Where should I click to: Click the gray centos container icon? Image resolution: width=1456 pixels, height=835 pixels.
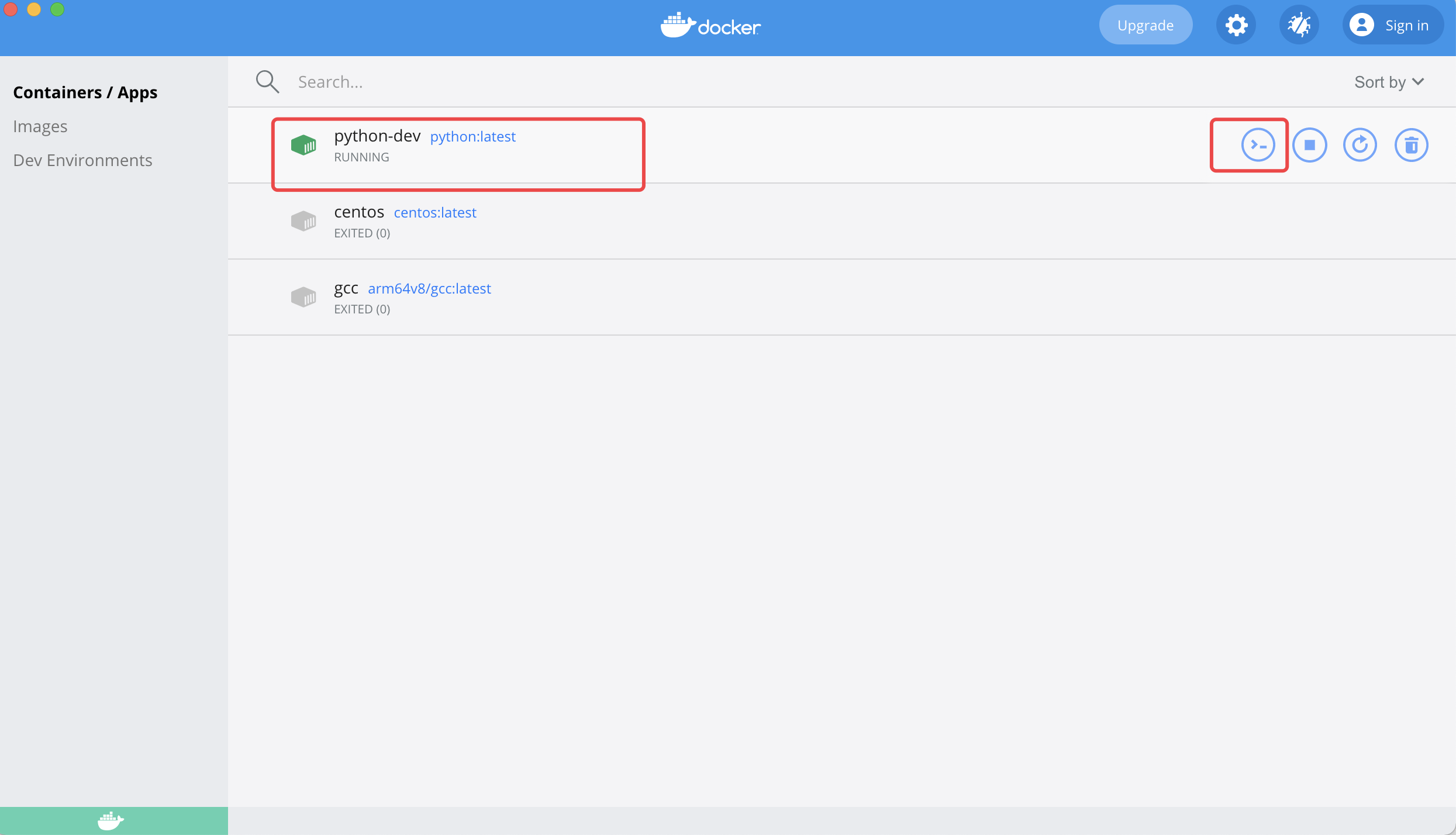point(303,221)
